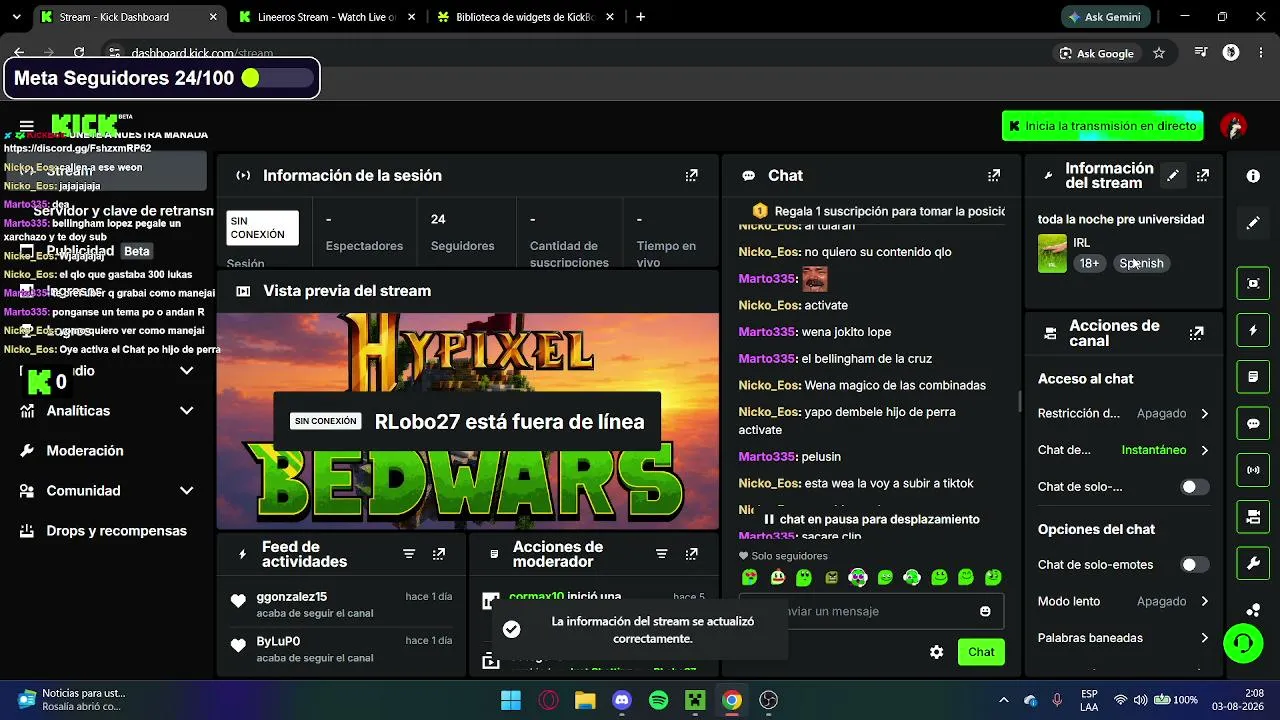Pop out the Feed de actividades panel
This screenshot has width=1280, height=720.
tap(439, 554)
